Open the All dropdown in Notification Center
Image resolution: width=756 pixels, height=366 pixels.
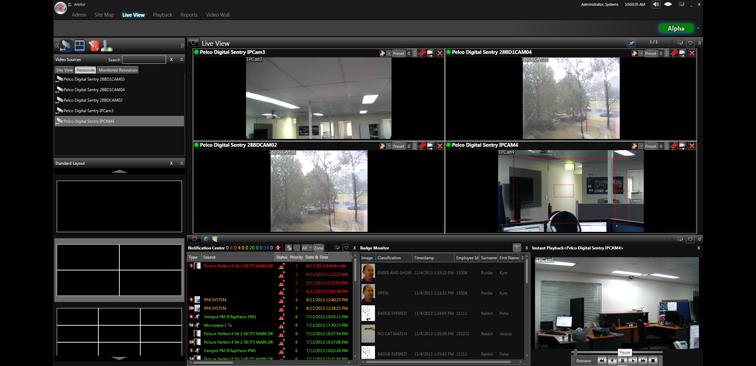307,248
